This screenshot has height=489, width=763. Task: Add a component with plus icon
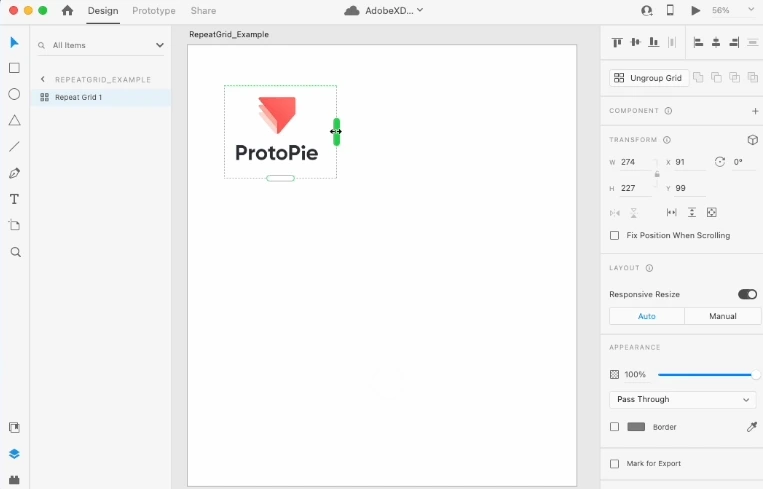coord(755,111)
